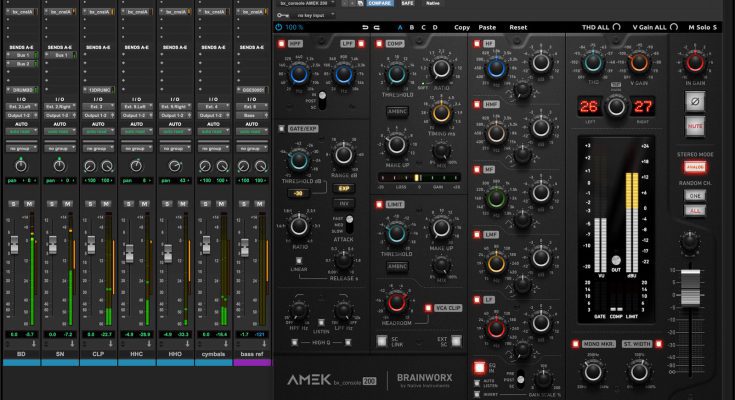The height and width of the screenshot is (400, 735).
Task: Click the CLP channel volume fader
Action: coord(93,243)
